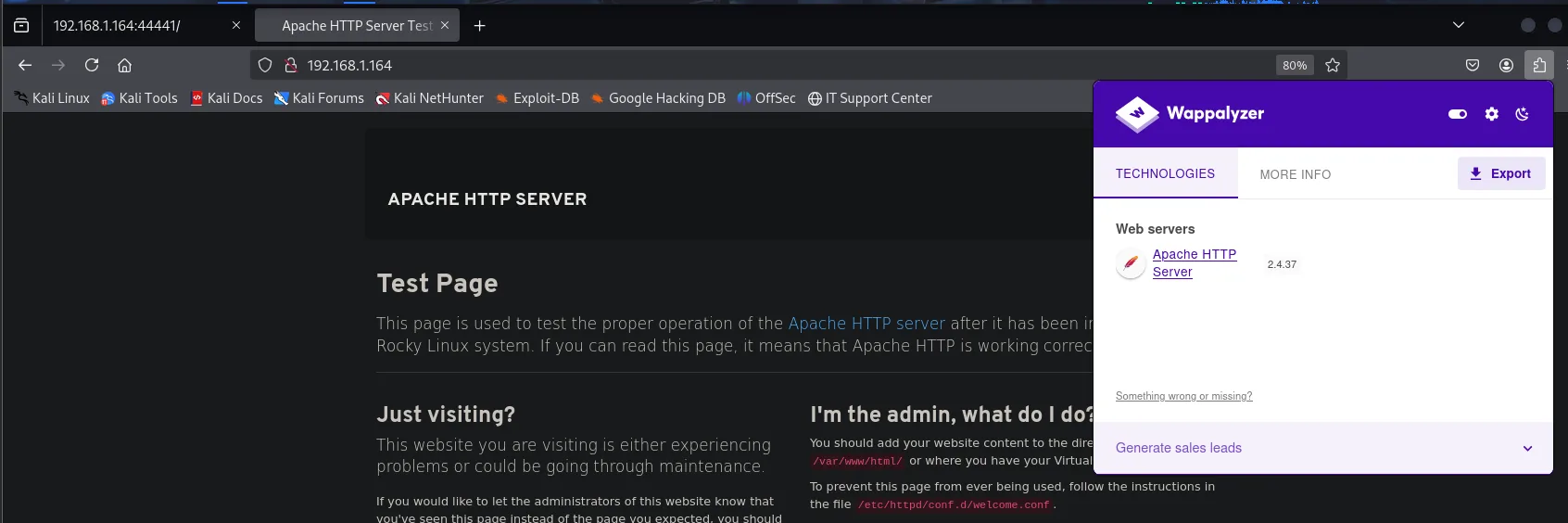
Task: Open the OffSec bookmark
Action: pos(765,98)
